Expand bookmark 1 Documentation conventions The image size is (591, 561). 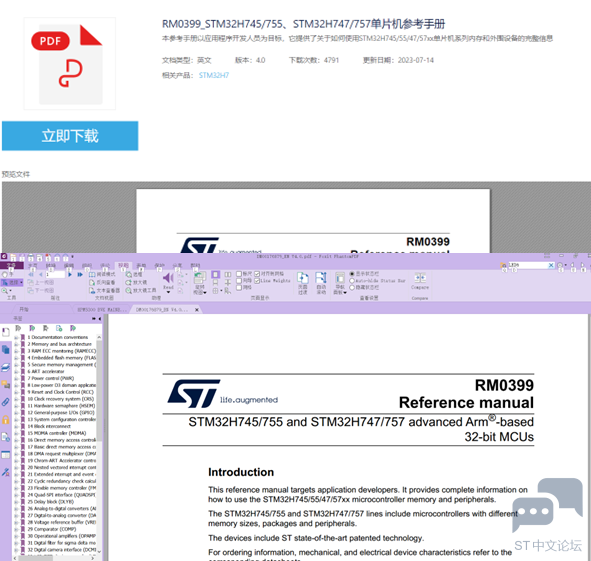pyautogui.click(x=17, y=337)
